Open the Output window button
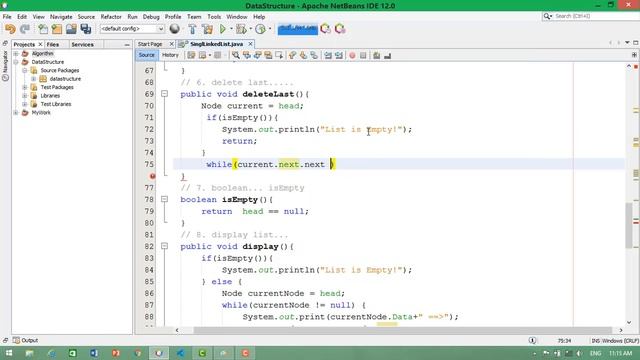Image resolution: width=640 pixels, height=360 pixels. pyautogui.click(x=25, y=340)
